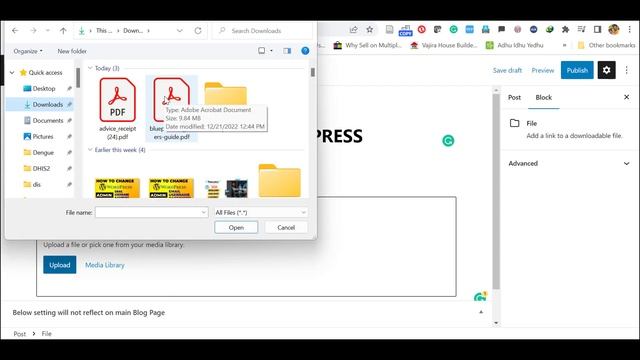Collapse the Earlier this week group
Image resolution: width=640 pixels, height=360 pixels.
coord(90,150)
